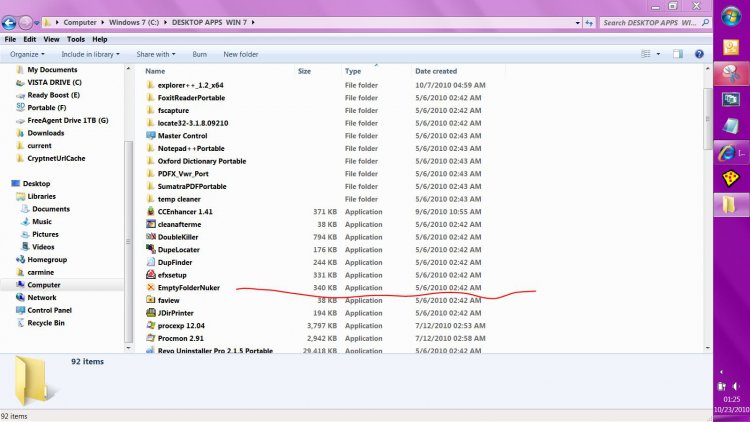
Task: Select the DupFinder application icon
Action: coord(151,262)
